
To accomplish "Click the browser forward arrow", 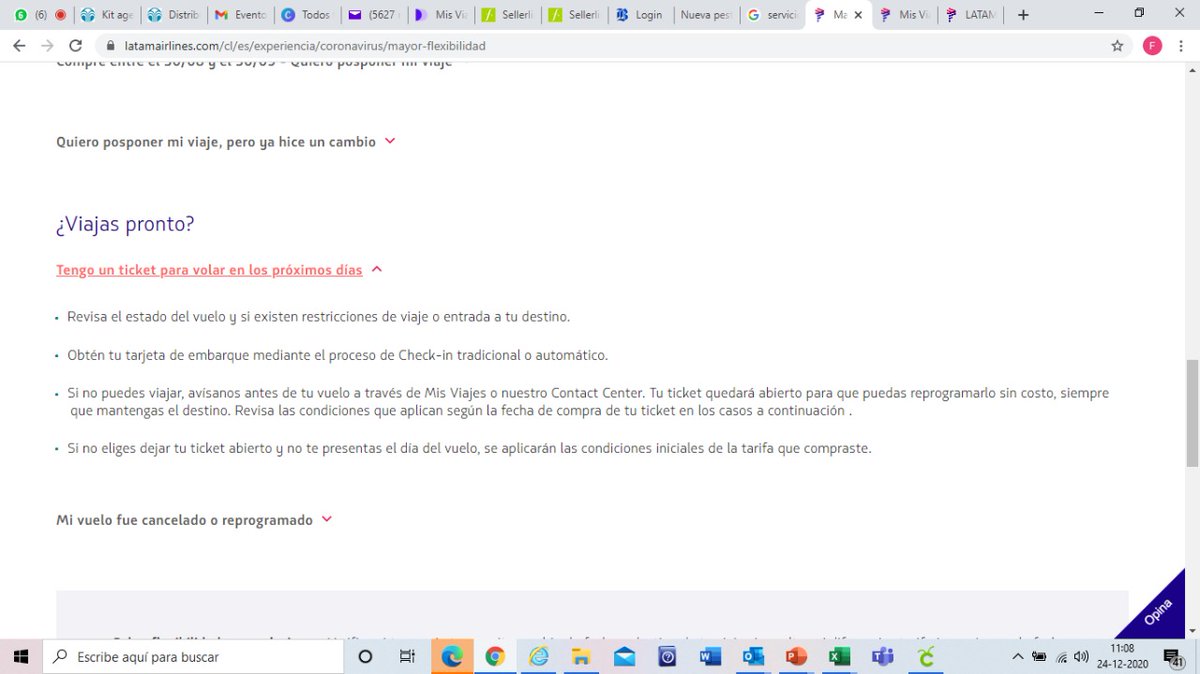I will [48, 46].
